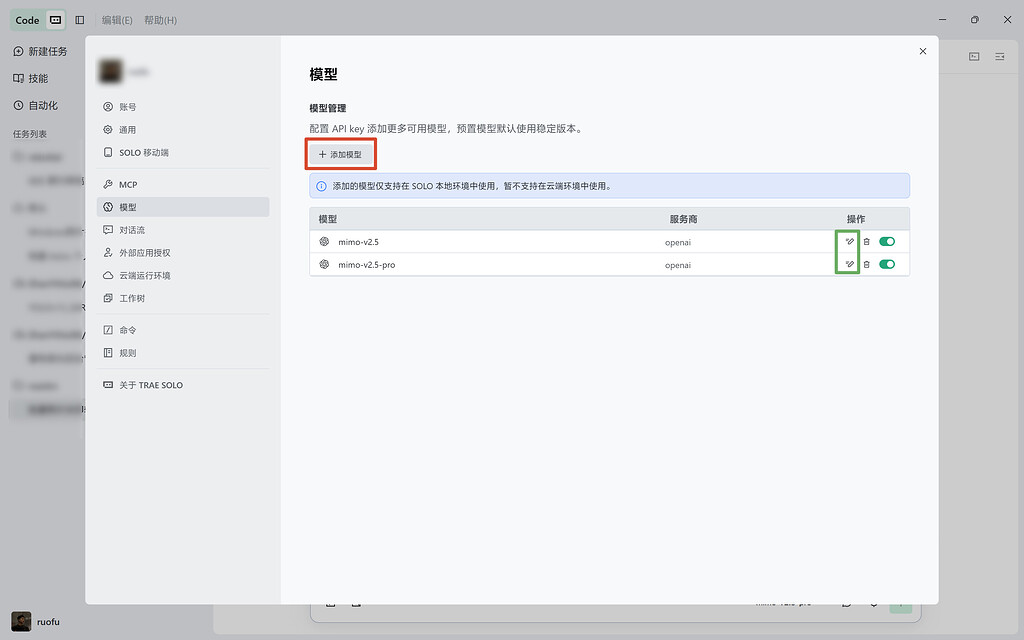
Task: Edit the mimo-v2.5-pro model entry
Action: point(850,264)
